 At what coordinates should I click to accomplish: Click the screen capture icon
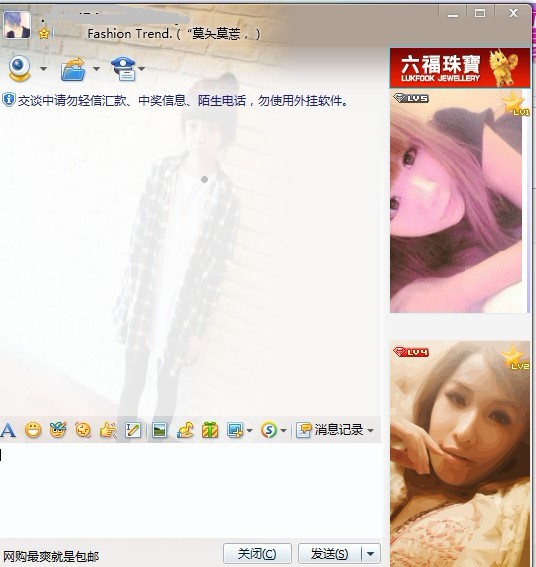[235, 430]
